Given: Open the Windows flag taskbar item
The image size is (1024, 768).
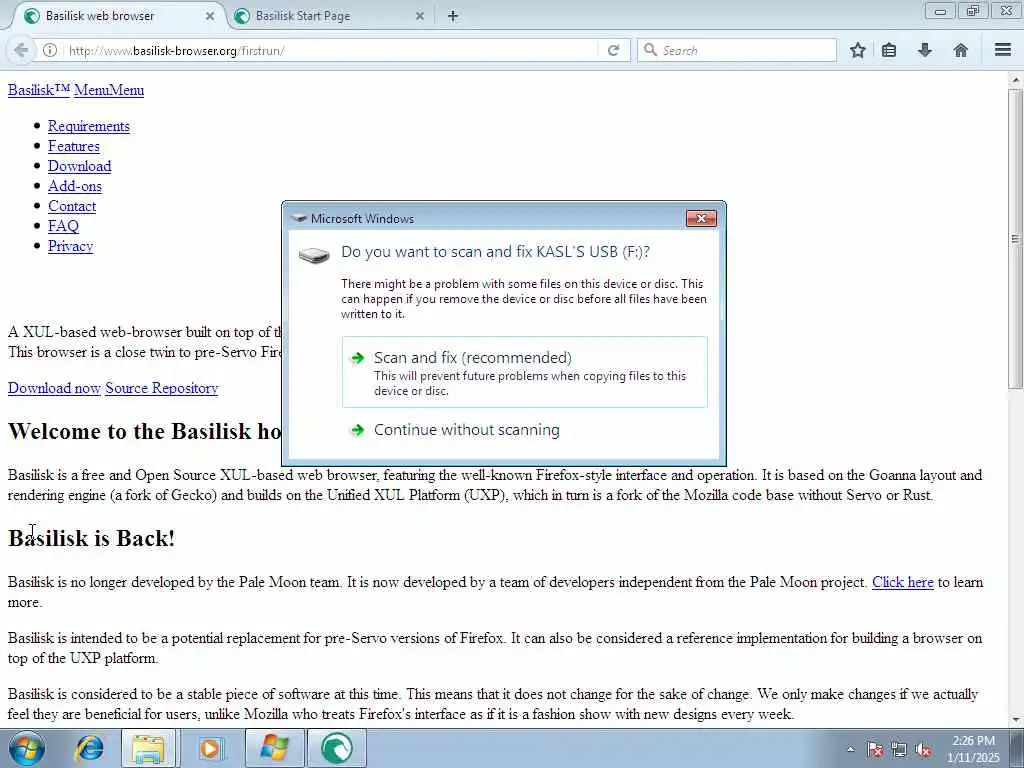Looking at the screenshot, I should (274, 748).
